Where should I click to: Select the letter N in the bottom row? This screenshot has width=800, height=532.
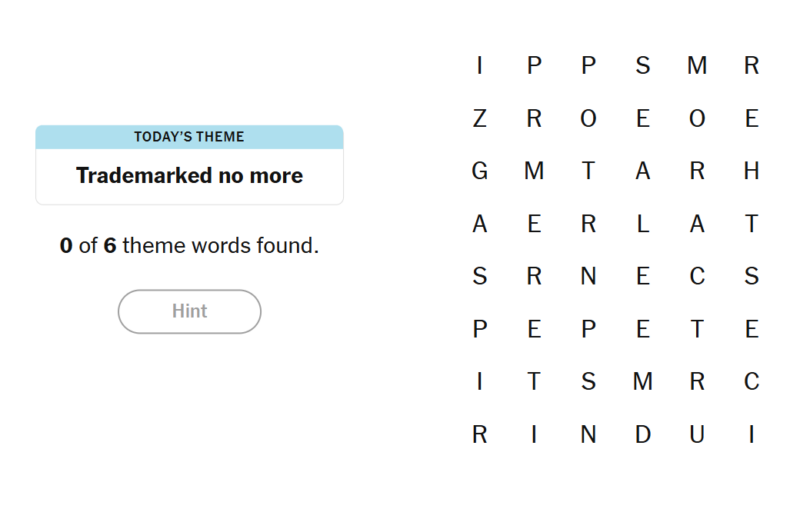point(589,435)
